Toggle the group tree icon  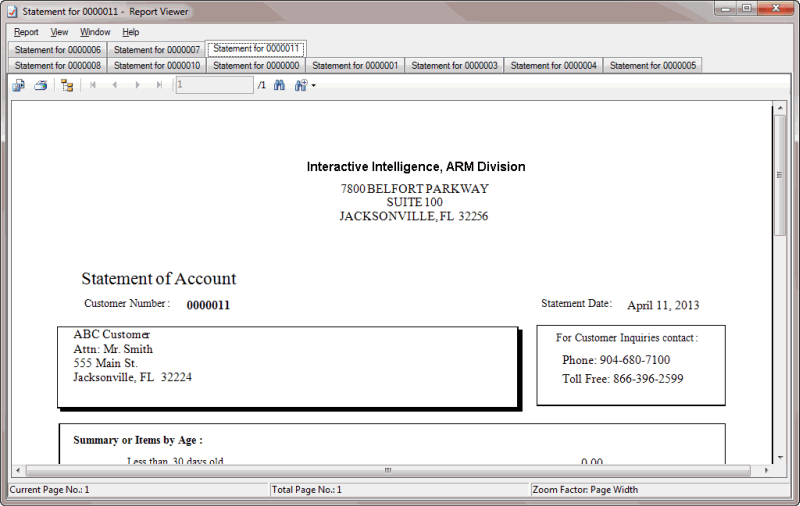(x=67, y=86)
